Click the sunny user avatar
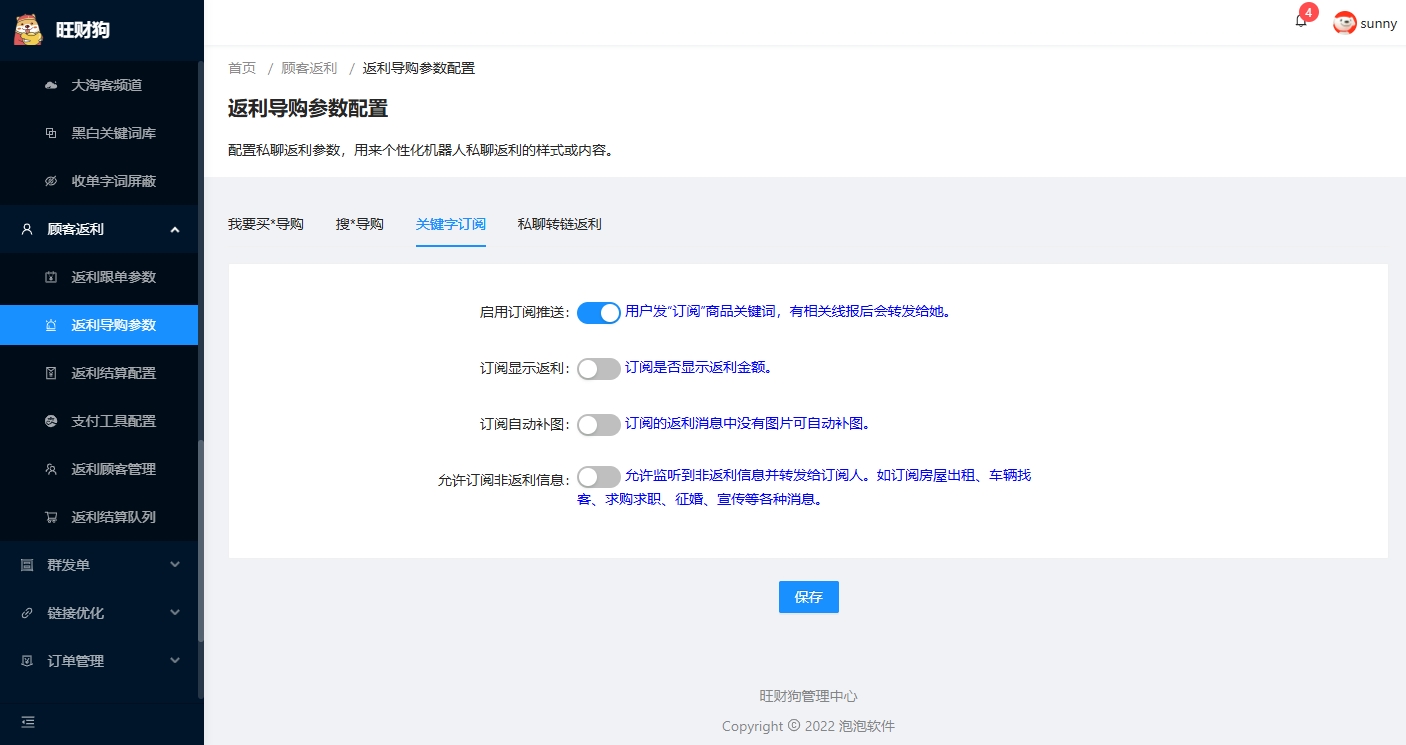1406x745 pixels. [1344, 23]
